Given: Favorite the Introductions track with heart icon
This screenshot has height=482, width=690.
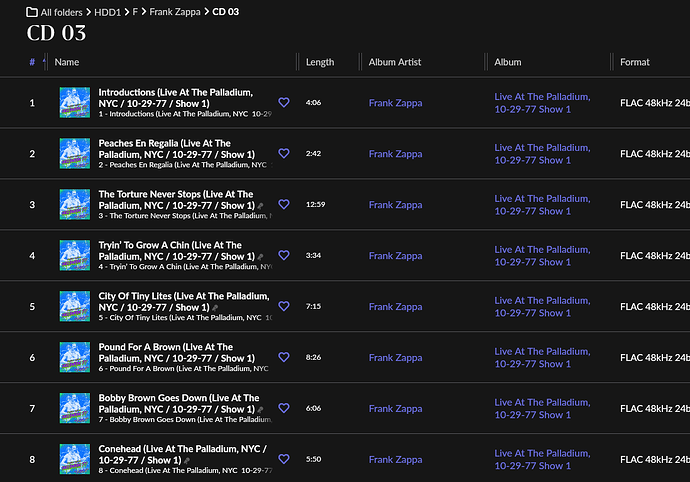Looking at the screenshot, I should (283, 103).
